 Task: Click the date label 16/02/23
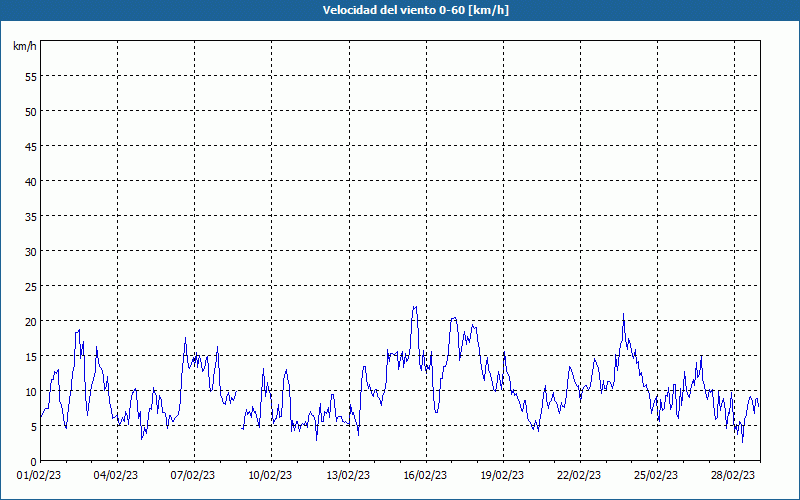425,476
